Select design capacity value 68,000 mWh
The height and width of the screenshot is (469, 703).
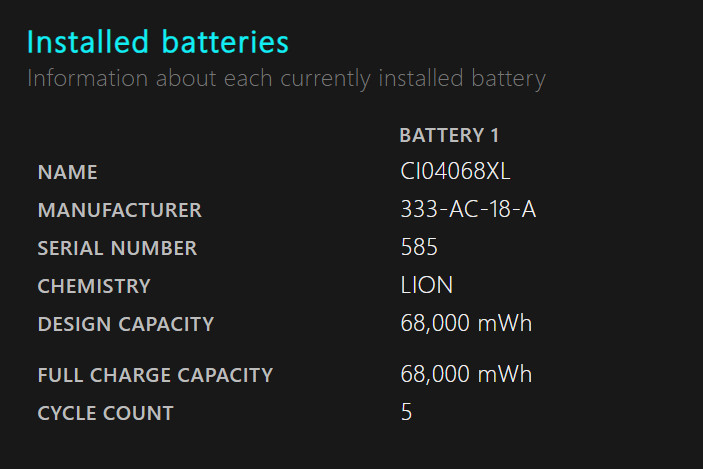point(466,323)
